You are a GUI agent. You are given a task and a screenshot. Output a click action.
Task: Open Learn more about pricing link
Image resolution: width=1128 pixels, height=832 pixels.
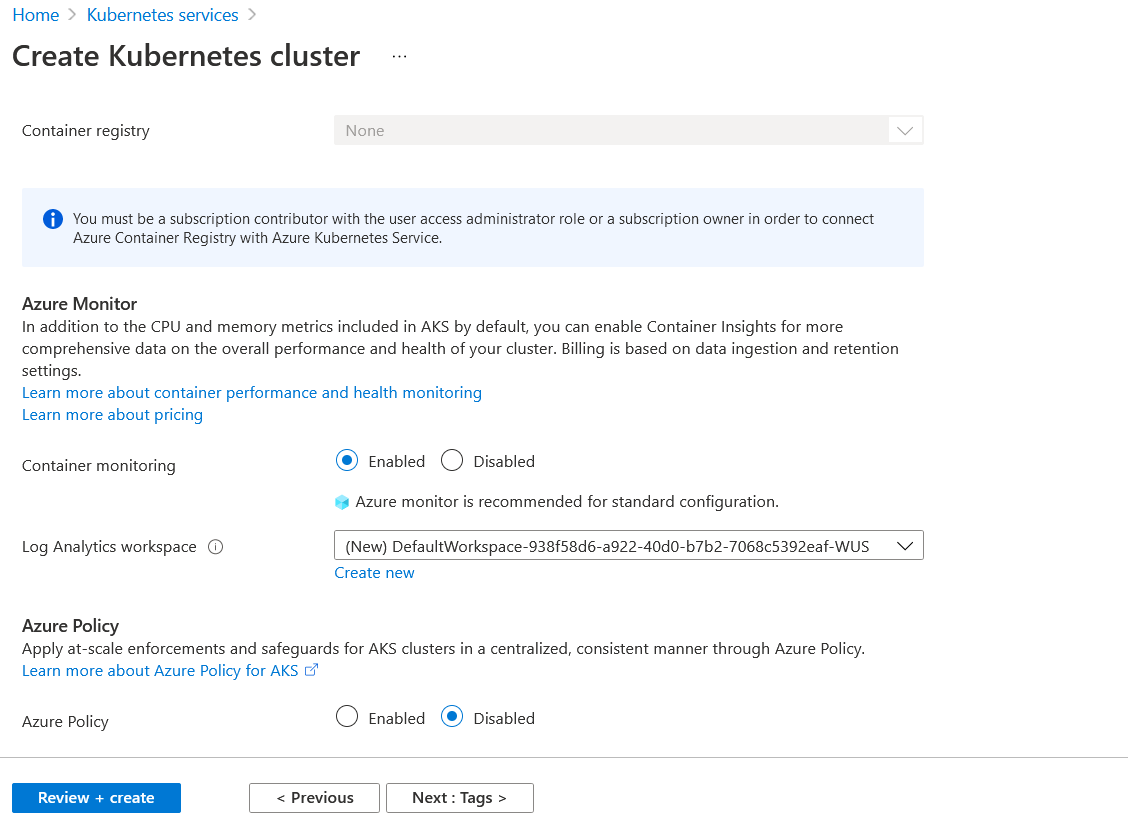[112, 415]
